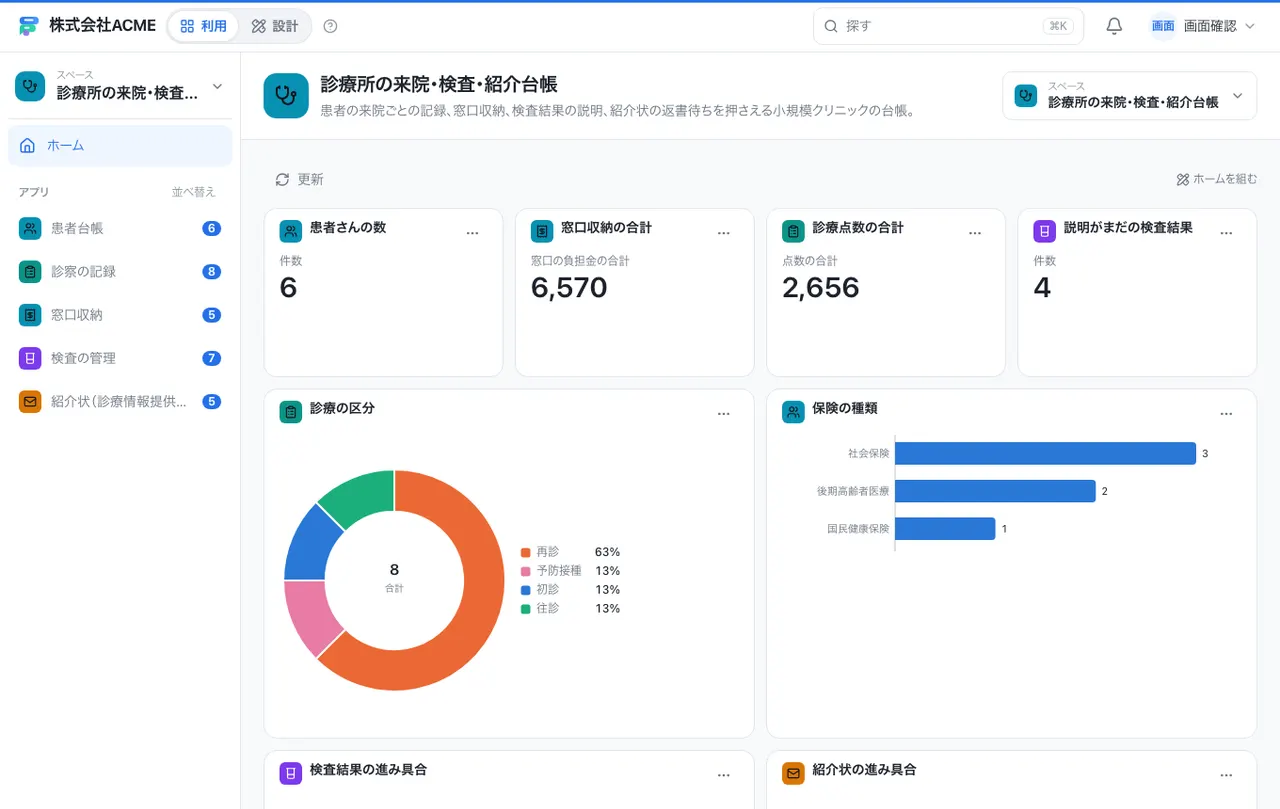Expand the sidebar space selector chevron
The width and height of the screenshot is (1280, 809).
coord(217,86)
